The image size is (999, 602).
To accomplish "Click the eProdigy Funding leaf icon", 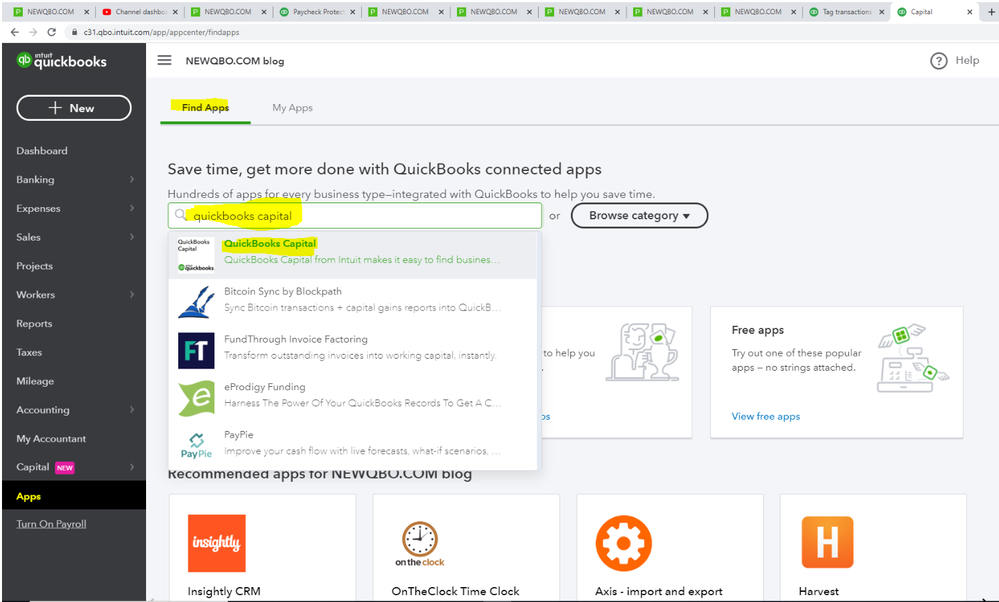I will [x=199, y=396].
